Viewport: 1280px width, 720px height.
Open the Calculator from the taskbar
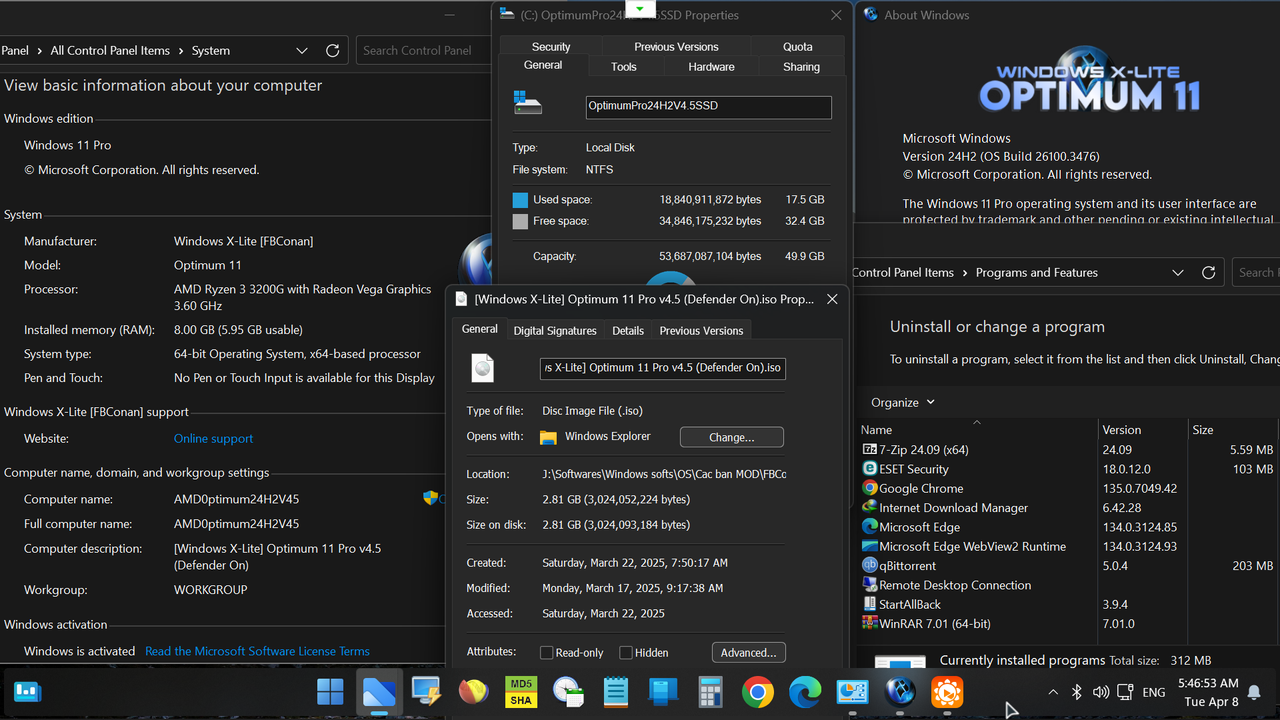[710, 691]
